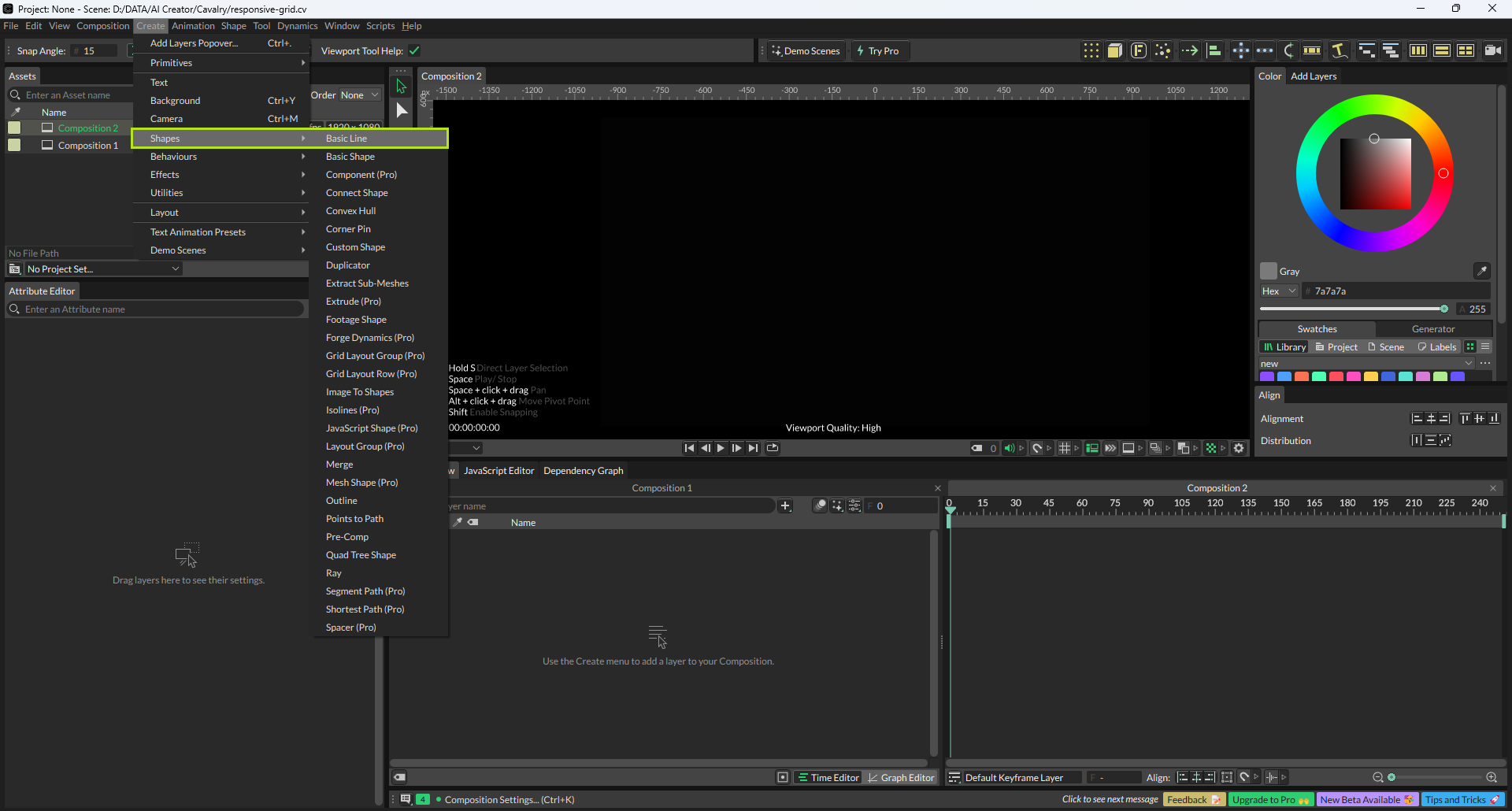This screenshot has height=811, width=1512.
Task: Open the viewport settings gear
Action: (x=1239, y=448)
